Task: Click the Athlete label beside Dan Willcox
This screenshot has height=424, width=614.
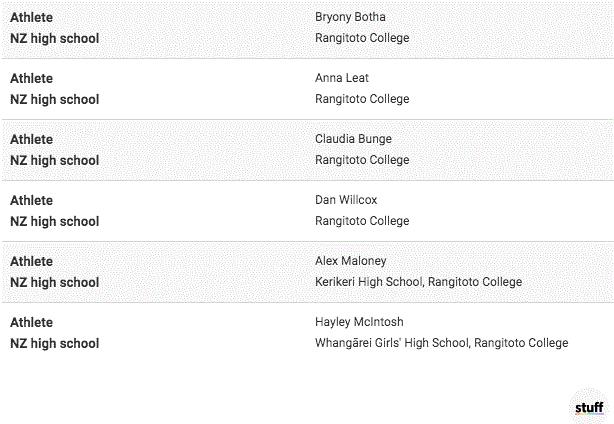Action: tap(32, 200)
